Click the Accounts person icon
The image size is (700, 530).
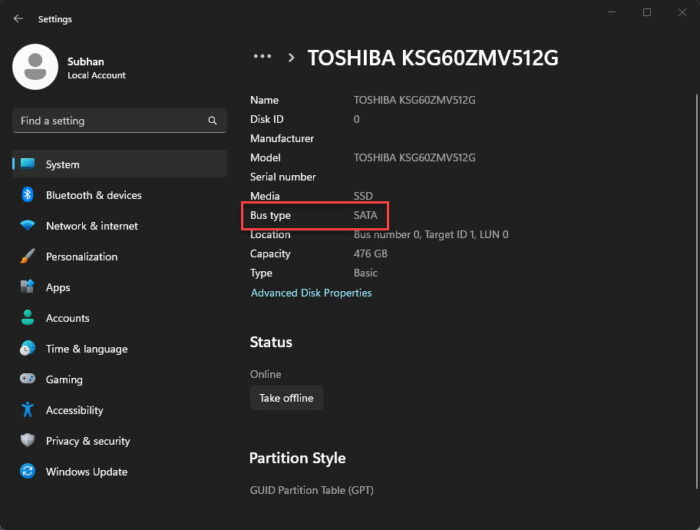click(28, 317)
